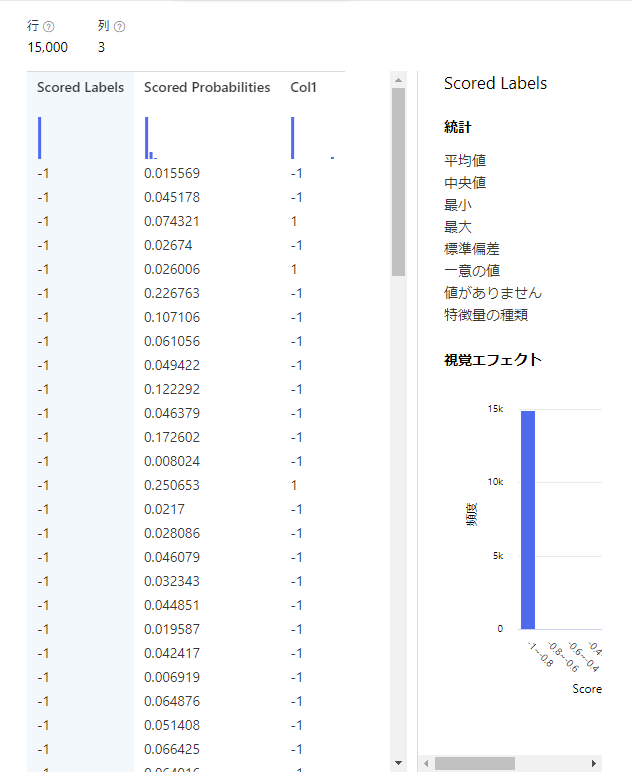632x779 pixels.
Task: Click the 最大 statistic label
Action: (x=458, y=227)
